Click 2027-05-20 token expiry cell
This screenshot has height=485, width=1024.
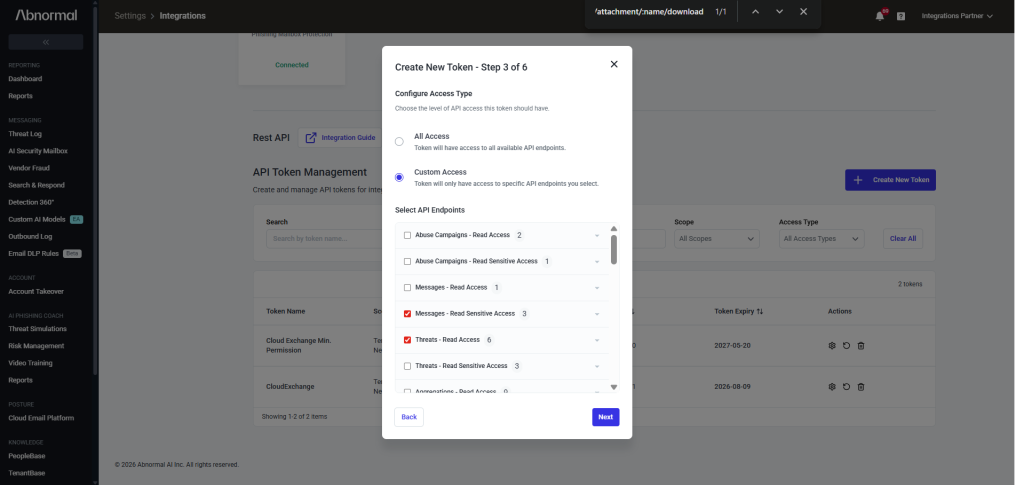coord(733,345)
